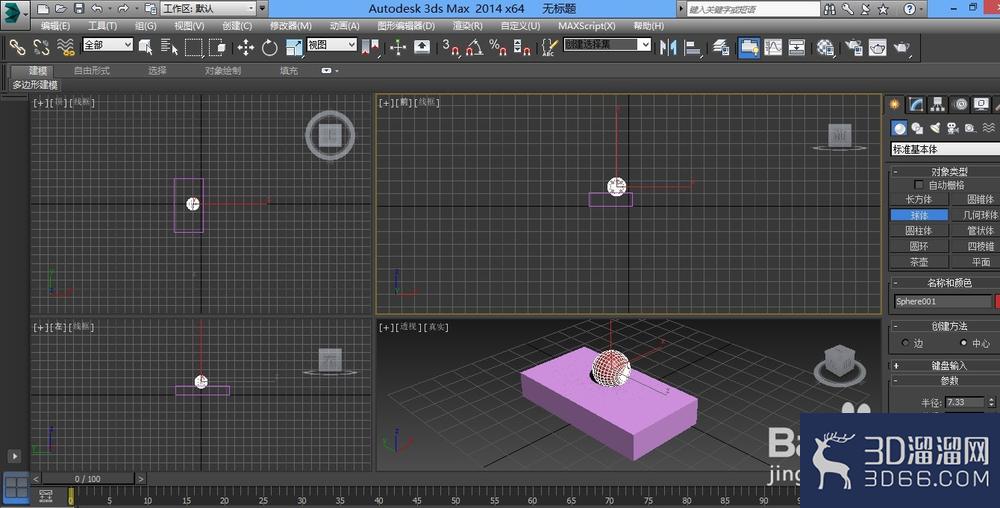Toggle the 3D Snaps button

[x=450, y=47]
